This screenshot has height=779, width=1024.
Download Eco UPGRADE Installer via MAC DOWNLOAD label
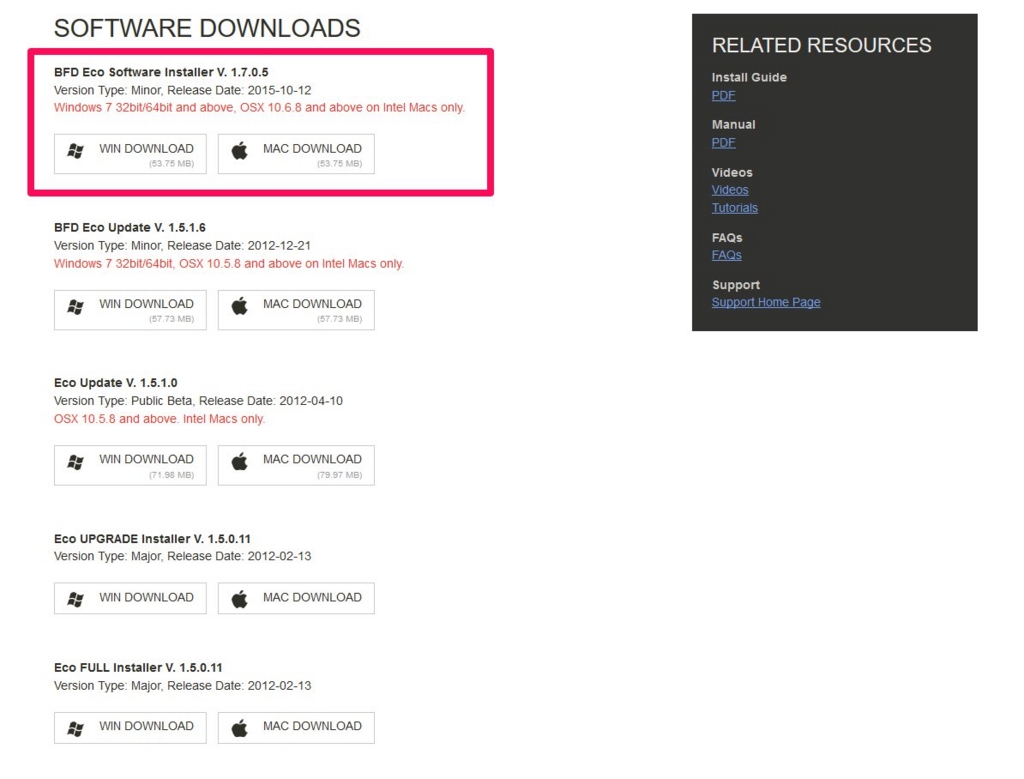coord(312,597)
